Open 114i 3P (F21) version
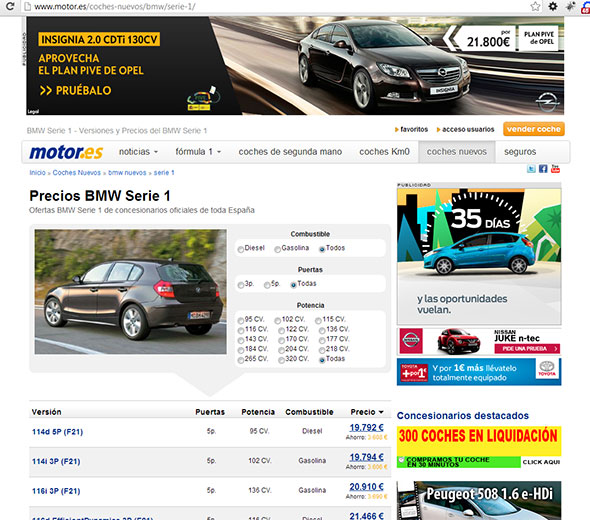Viewport: 590px width, 520px height. 56,461
